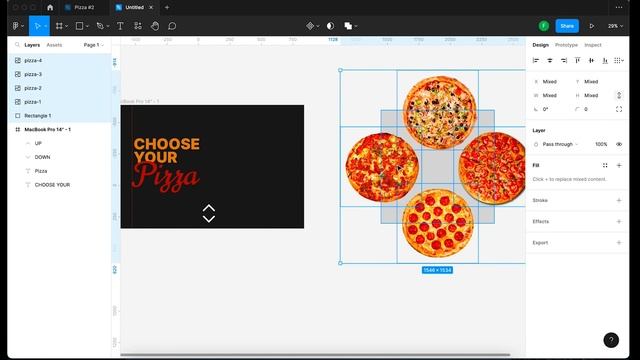
Task: Search layers with the magnifier icon
Action: tap(17, 45)
